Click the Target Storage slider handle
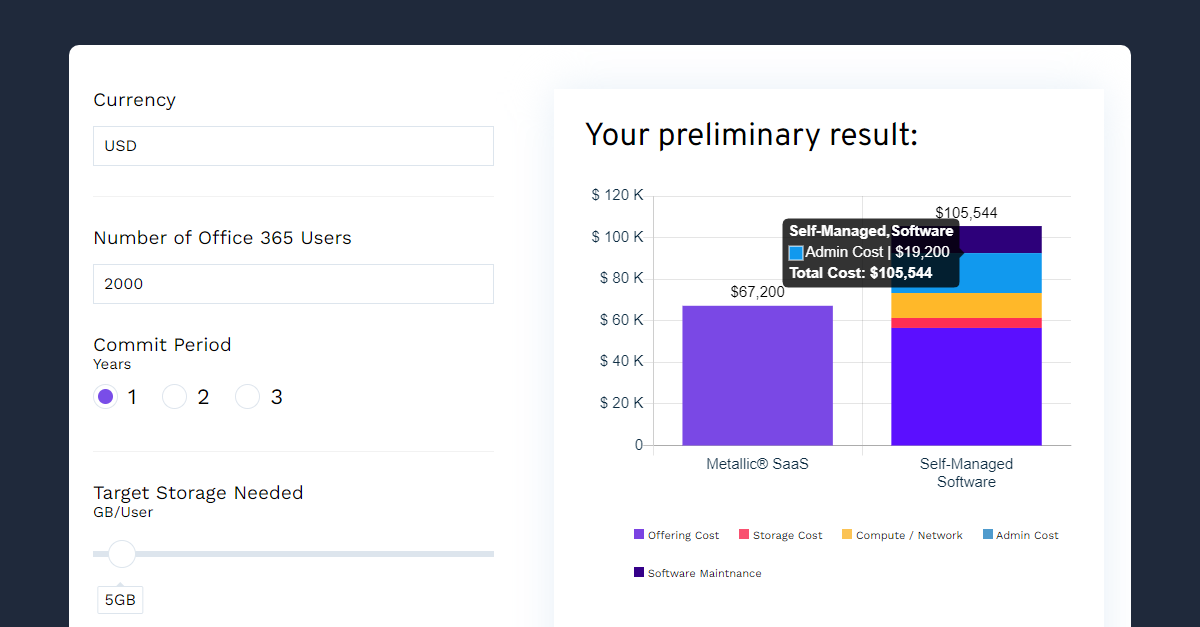The height and width of the screenshot is (627, 1200). 122,553
